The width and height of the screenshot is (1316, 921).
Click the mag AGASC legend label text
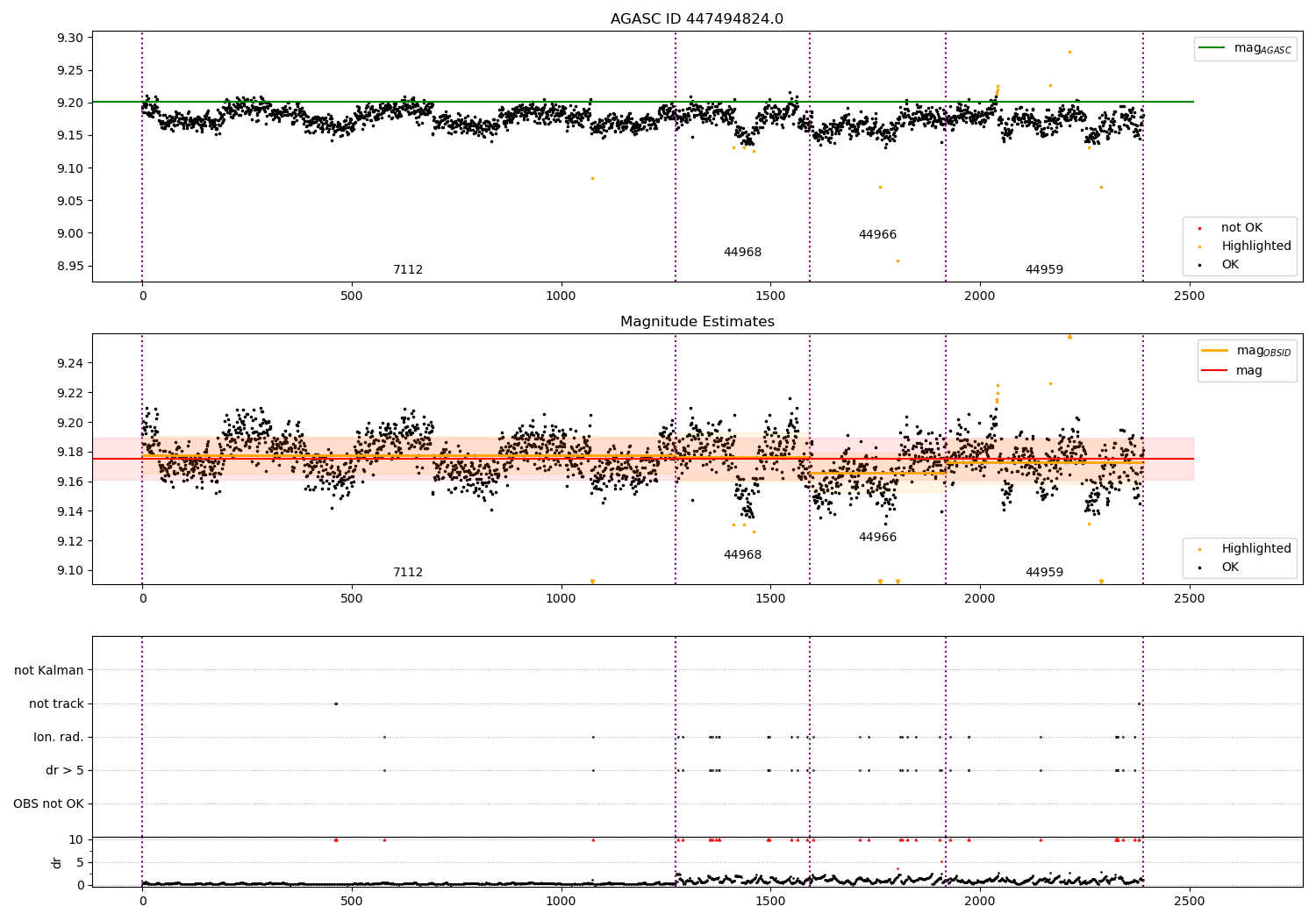point(1262,49)
